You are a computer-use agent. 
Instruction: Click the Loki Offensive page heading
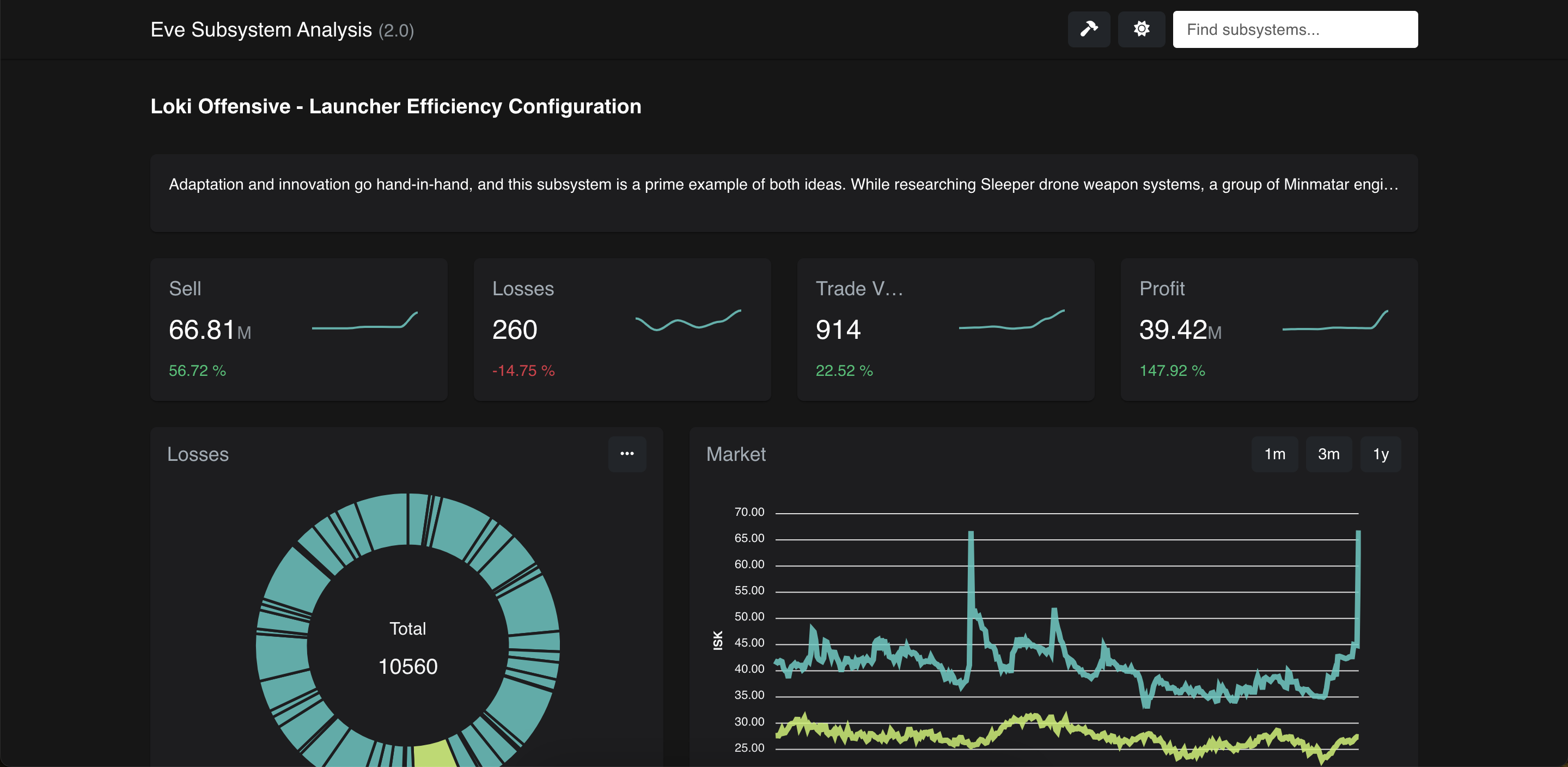[x=395, y=107]
